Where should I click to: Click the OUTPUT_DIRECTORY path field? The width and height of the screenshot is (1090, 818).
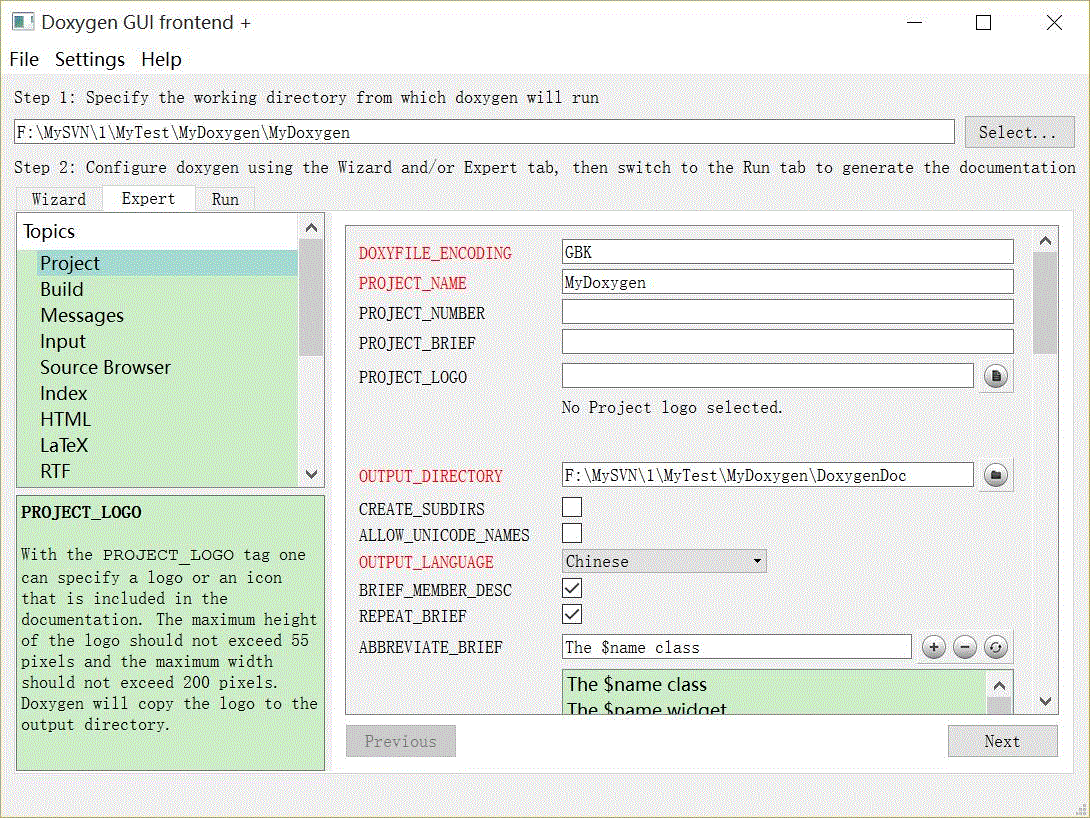pos(767,475)
